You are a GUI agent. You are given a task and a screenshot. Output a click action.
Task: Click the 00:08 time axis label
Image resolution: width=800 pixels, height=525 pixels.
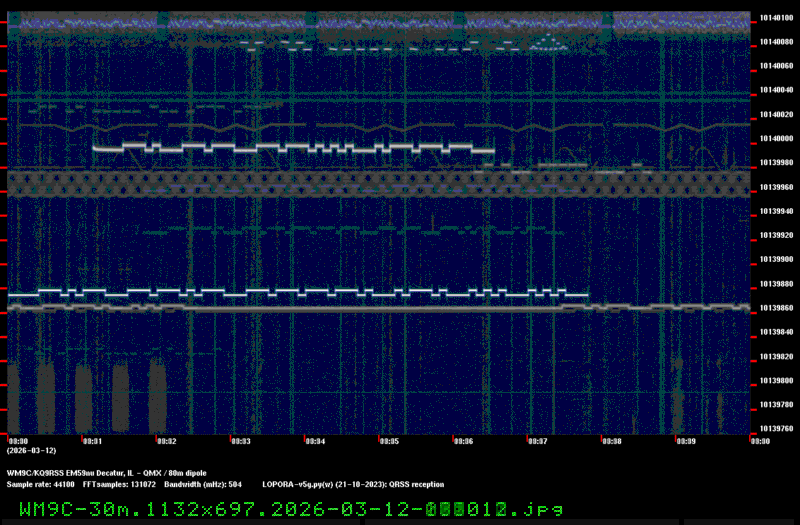(x=612, y=441)
